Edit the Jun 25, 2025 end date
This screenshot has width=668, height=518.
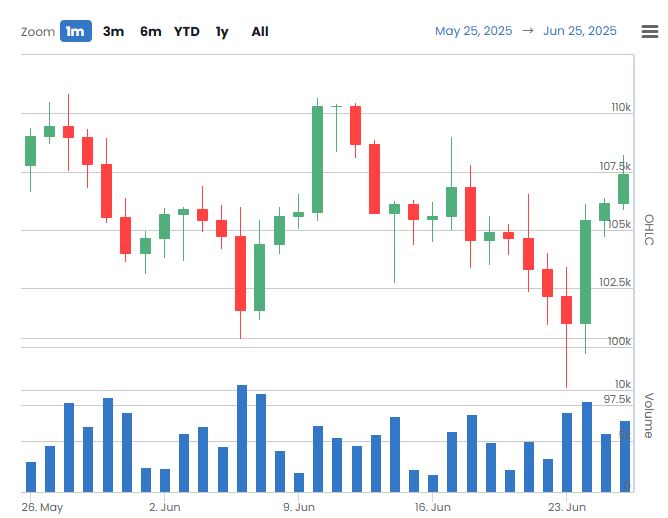coord(580,31)
